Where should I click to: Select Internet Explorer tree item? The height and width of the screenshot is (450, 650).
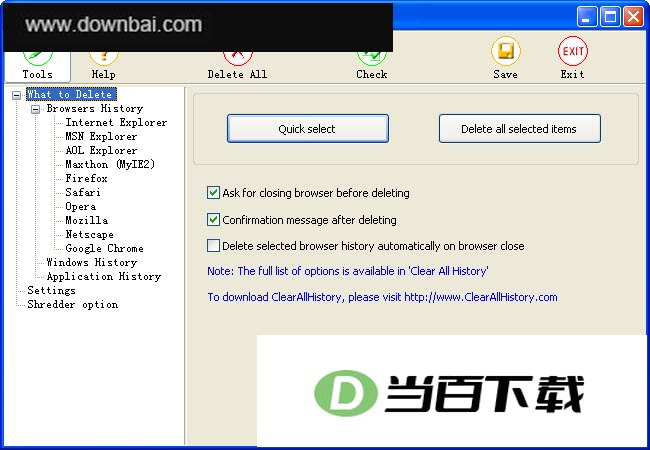coord(116,123)
